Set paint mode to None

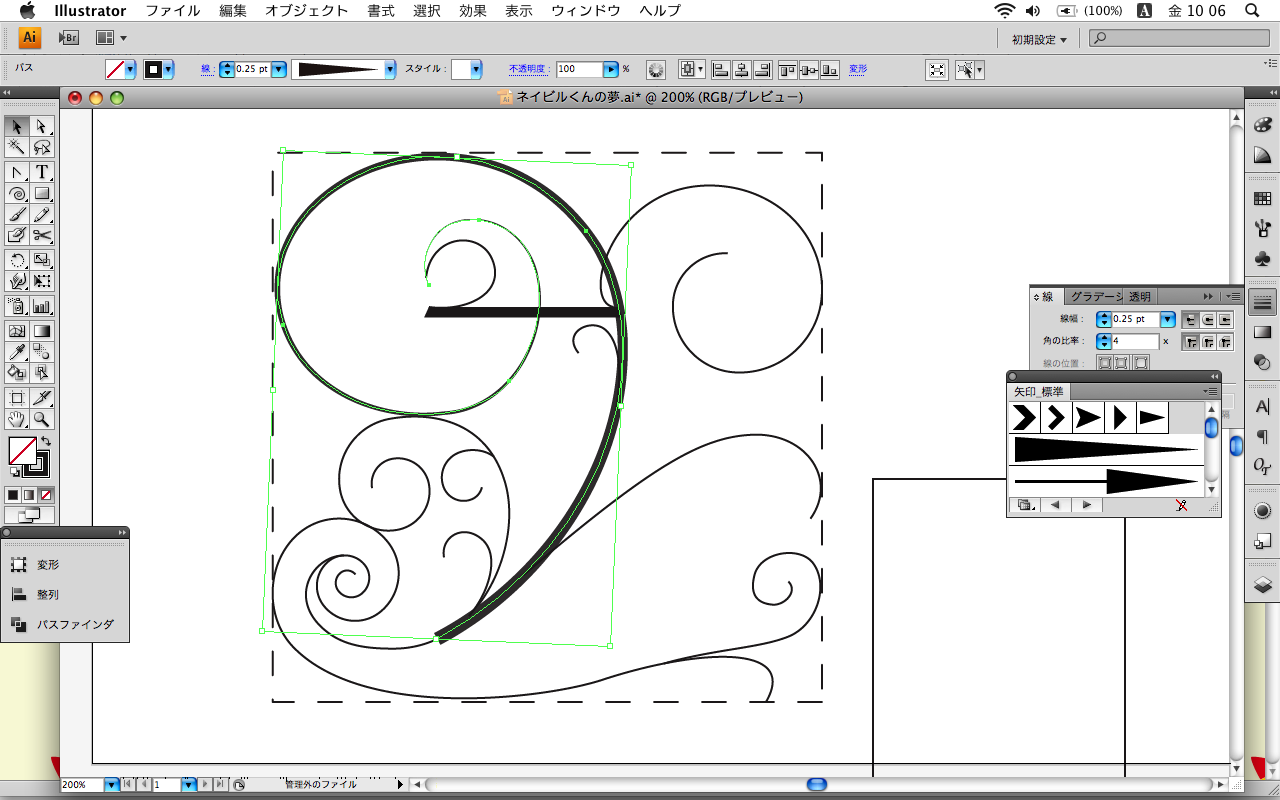click(46, 495)
